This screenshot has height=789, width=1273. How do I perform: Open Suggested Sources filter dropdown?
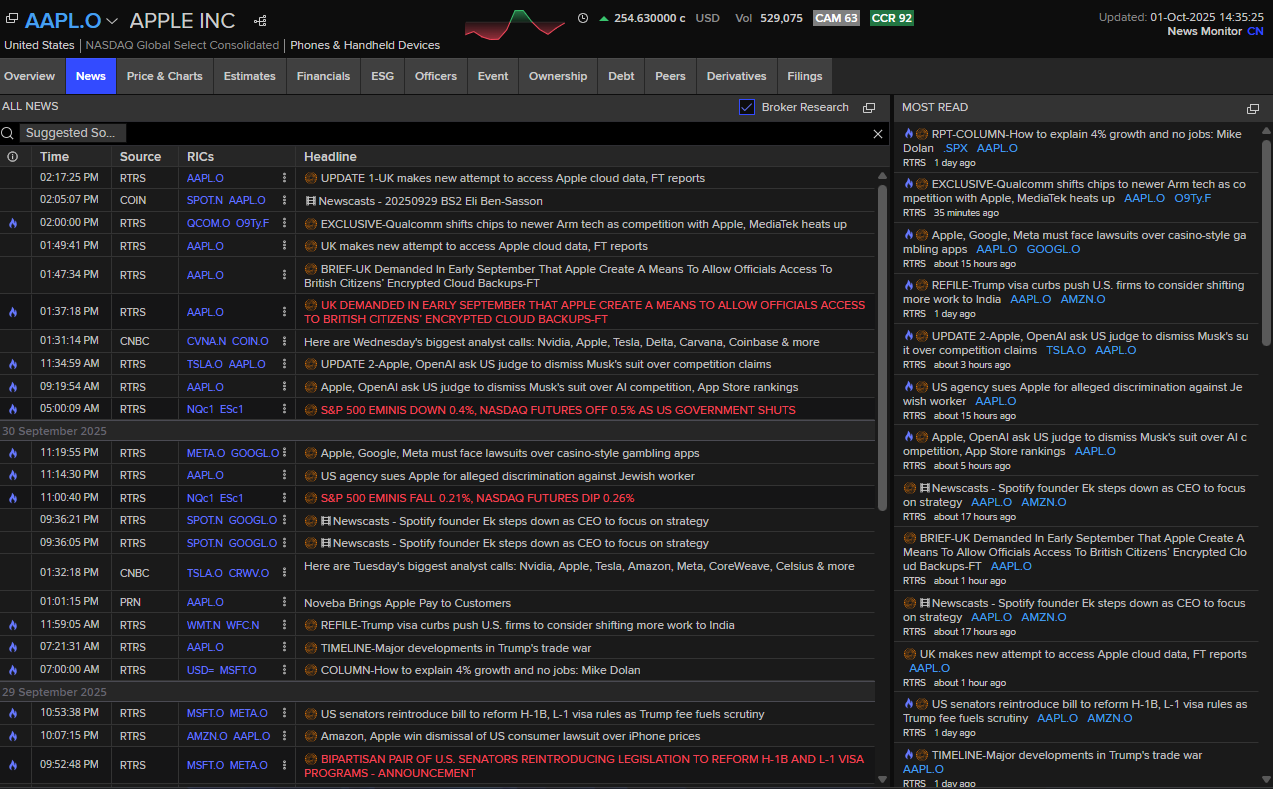tap(73, 133)
